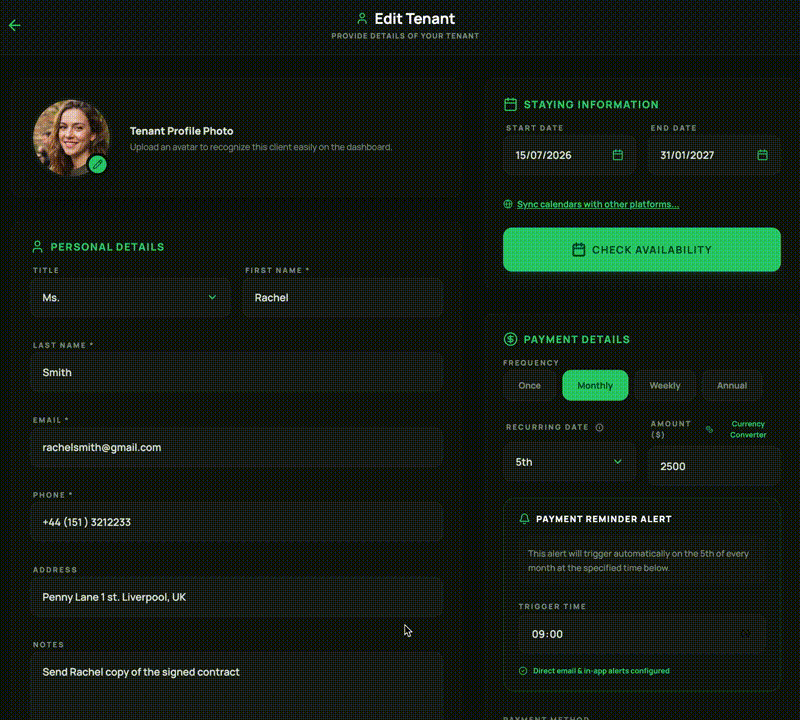Click the Address field Penny Lane

[x=237, y=597]
